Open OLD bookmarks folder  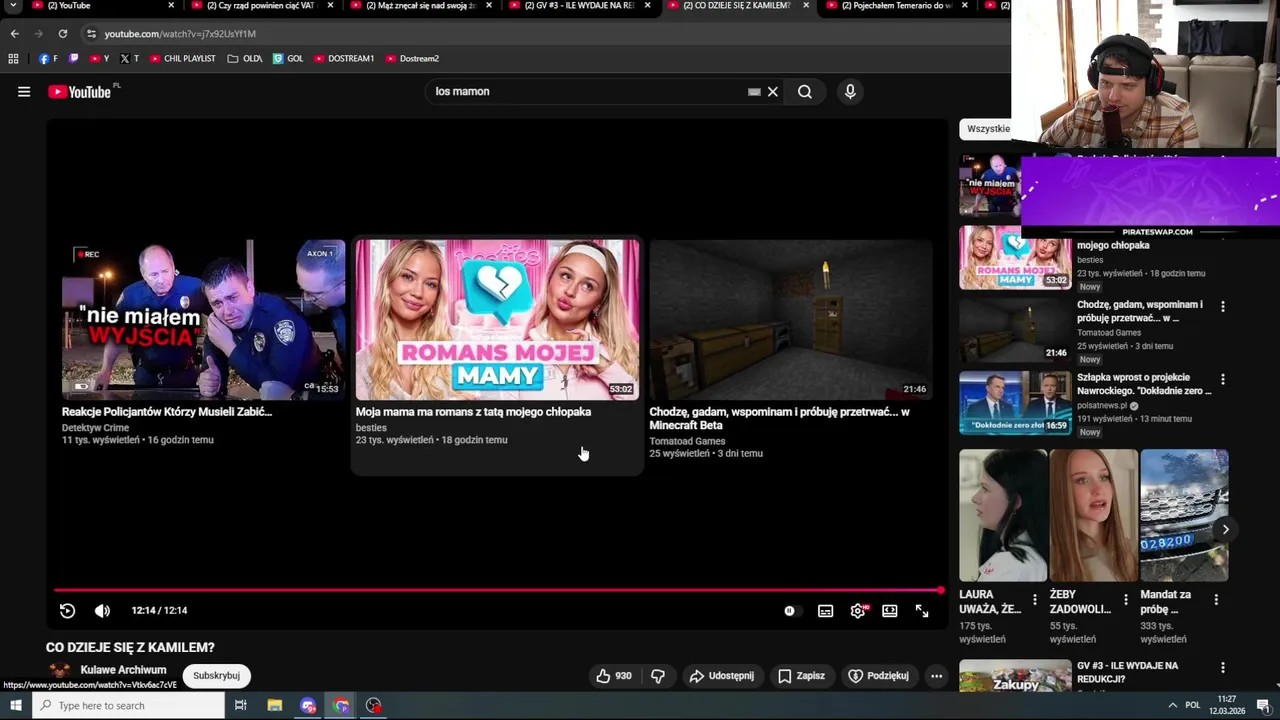click(x=245, y=59)
